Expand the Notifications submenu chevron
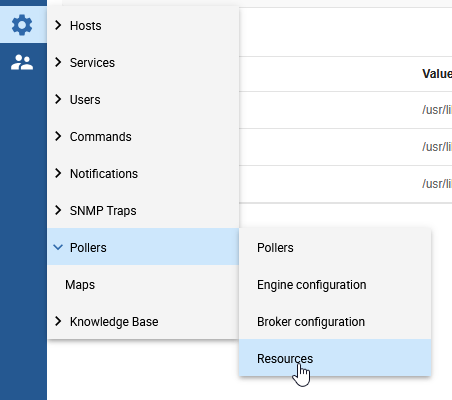The width and height of the screenshot is (452, 400). point(58,173)
